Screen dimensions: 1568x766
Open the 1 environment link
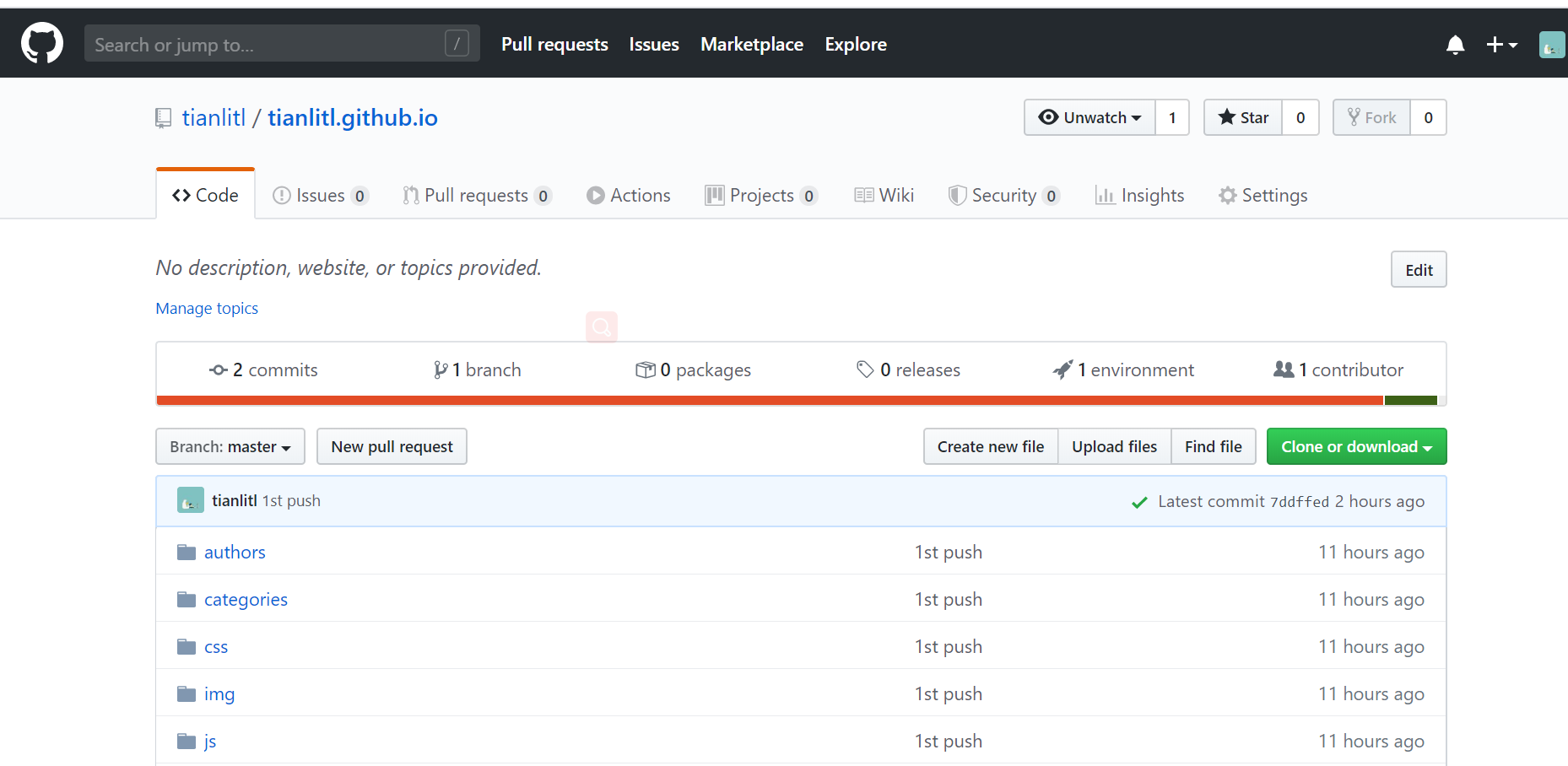click(x=1123, y=370)
